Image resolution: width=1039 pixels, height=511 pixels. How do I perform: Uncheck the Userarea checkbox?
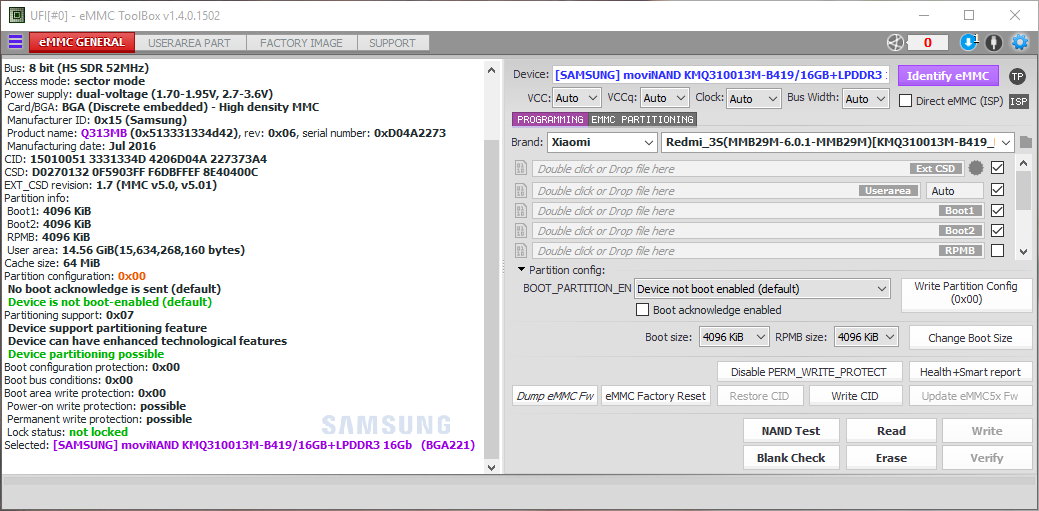point(997,190)
